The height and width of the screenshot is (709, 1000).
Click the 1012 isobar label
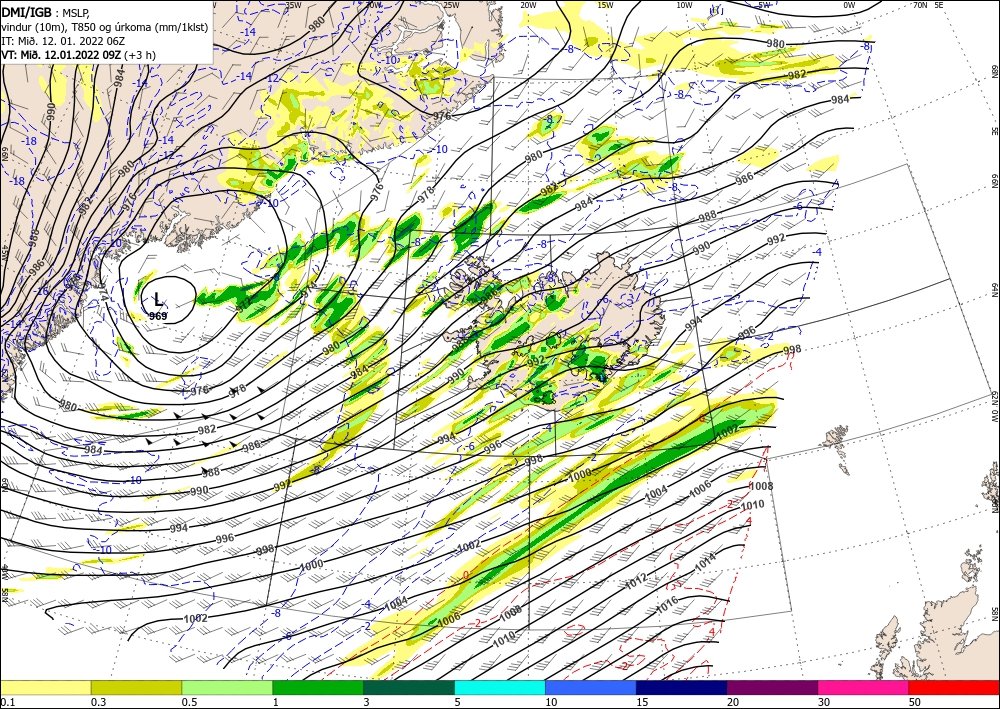[636, 581]
